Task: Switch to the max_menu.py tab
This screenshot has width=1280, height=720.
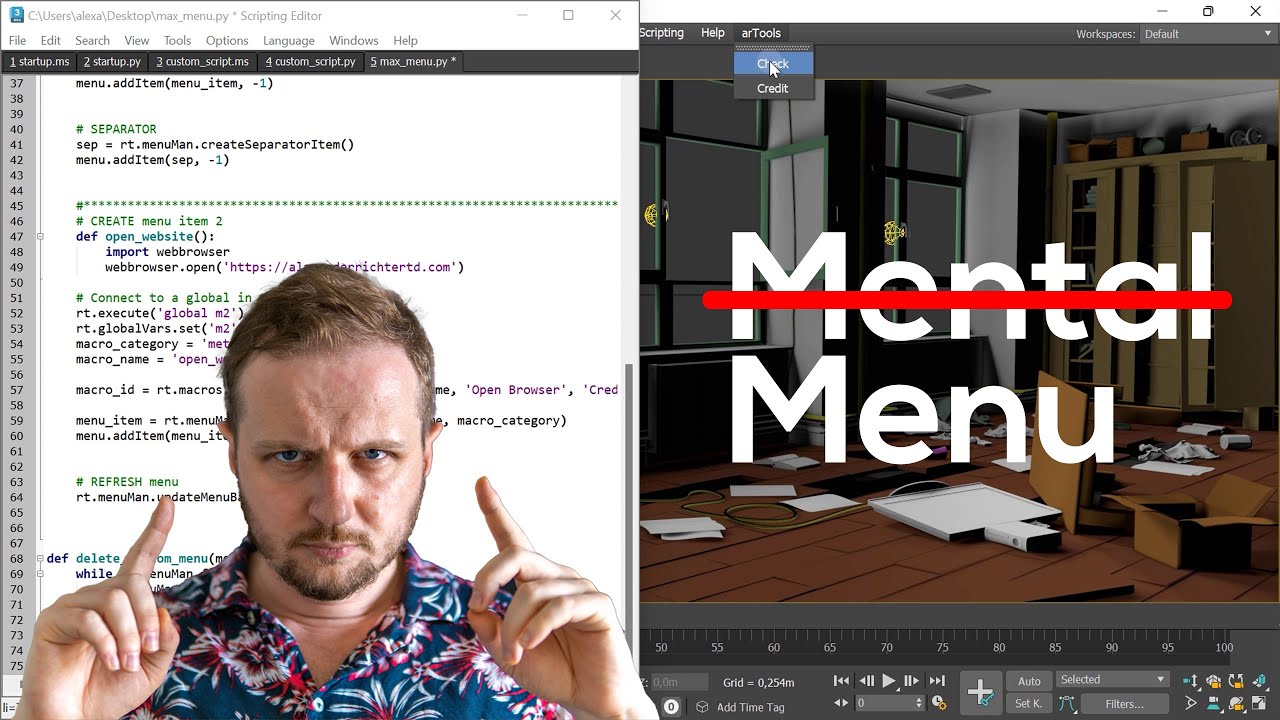Action: pos(413,61)
